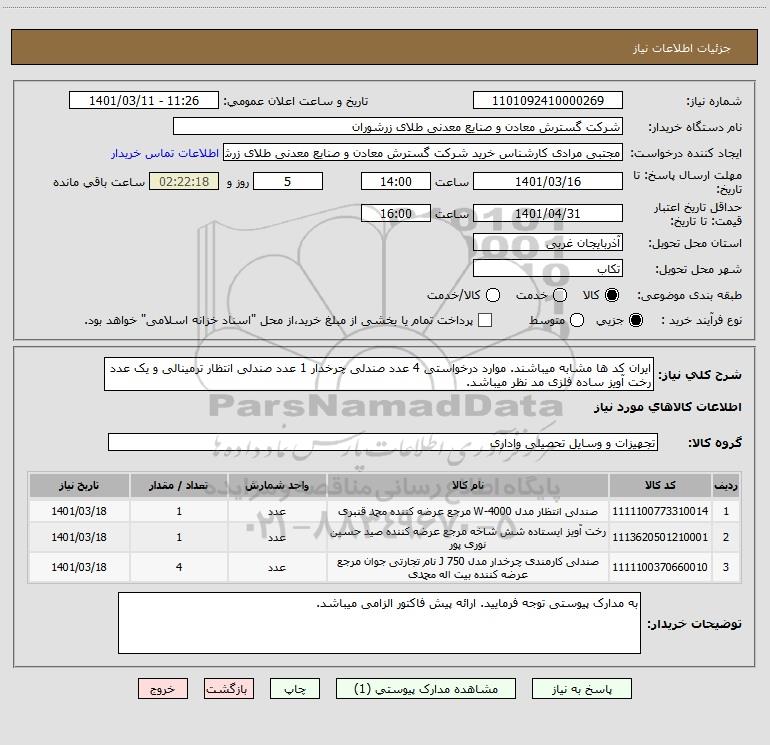Click the خروج exit button
770x745 pixels.
coord(163,689)
